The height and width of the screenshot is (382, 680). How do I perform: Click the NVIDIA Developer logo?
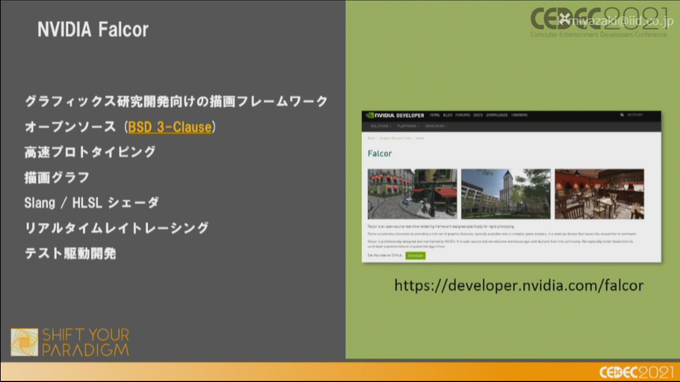click(395, 115)
